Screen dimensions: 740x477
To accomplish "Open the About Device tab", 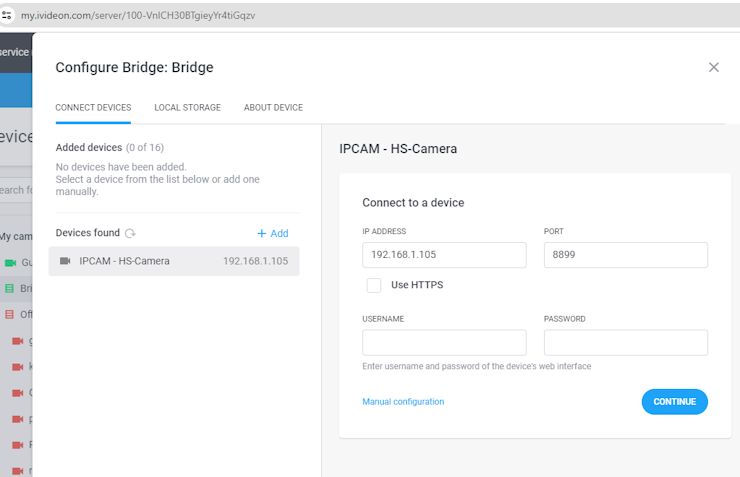I will [x=273, y=108].
